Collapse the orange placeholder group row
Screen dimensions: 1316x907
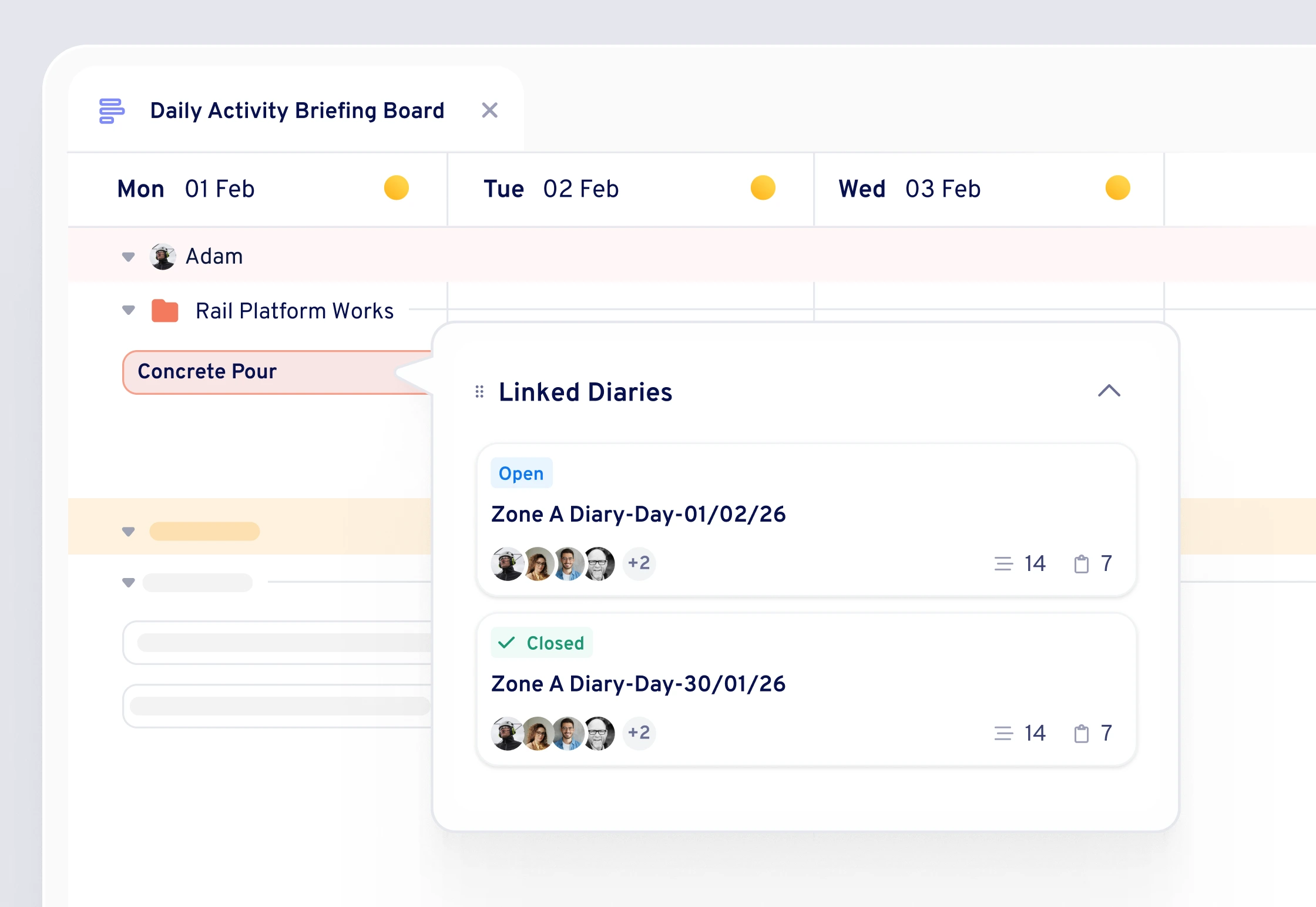click(x=128, y=532)
